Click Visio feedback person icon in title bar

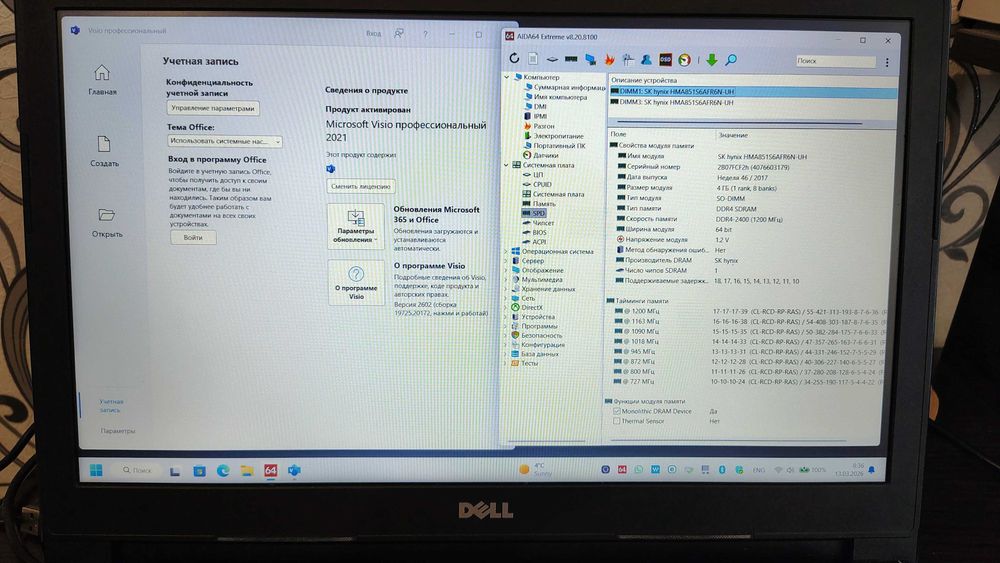pyautogui.click(x=399, y=33)
